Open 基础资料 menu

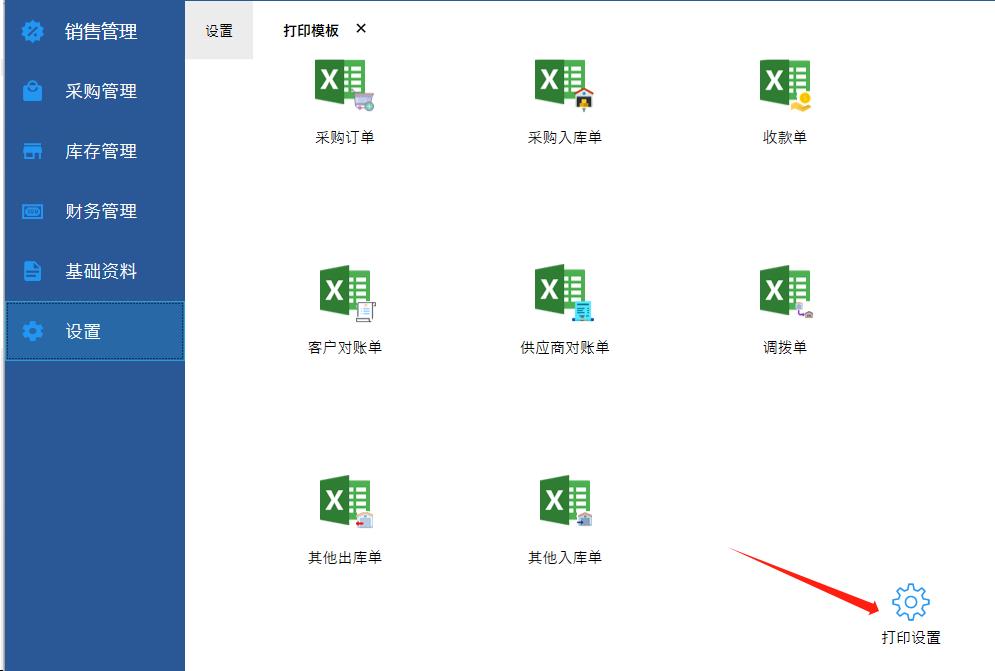[x=95, y=271]
